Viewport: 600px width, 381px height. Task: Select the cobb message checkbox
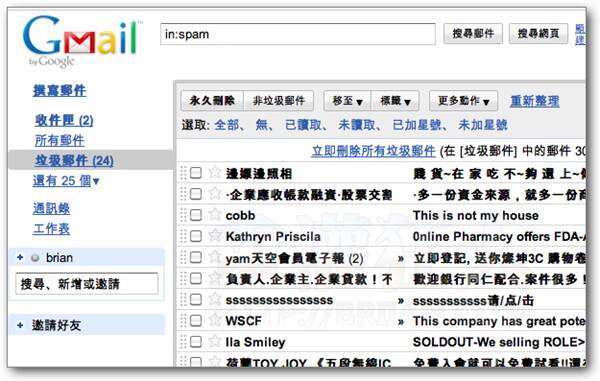[x=196, y=215]
